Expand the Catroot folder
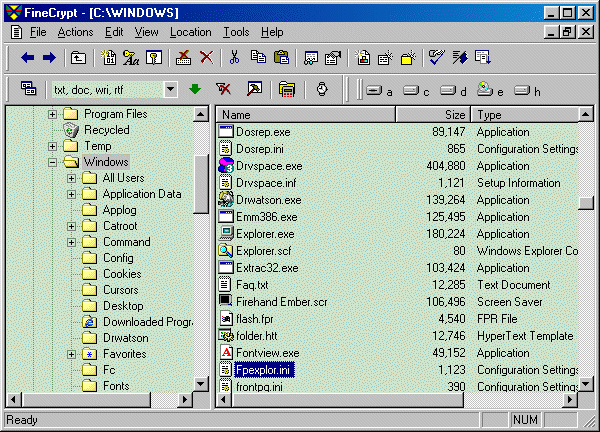The image size is (600, 432). (x=71, y=226)
